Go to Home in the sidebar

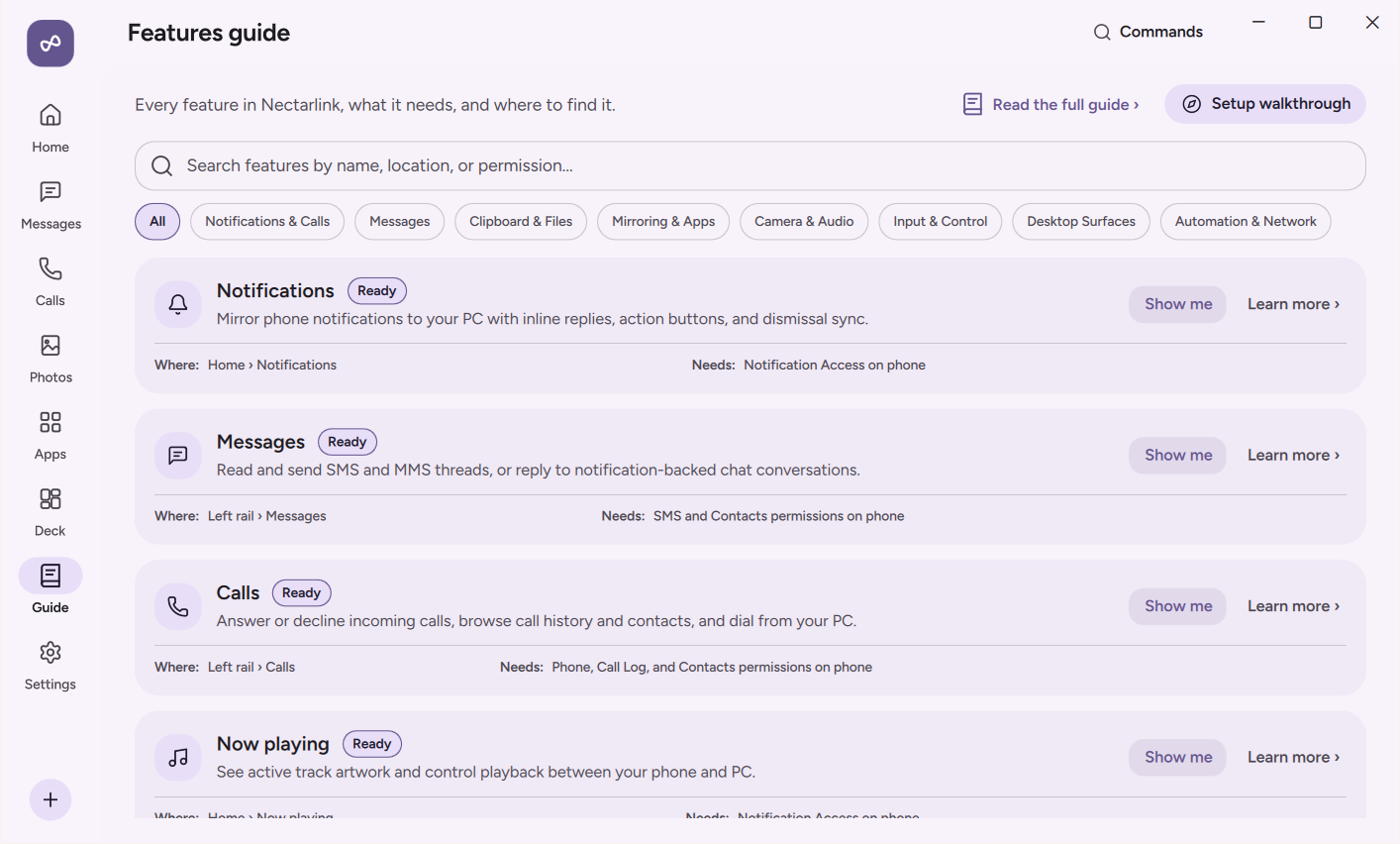[50, 128]
